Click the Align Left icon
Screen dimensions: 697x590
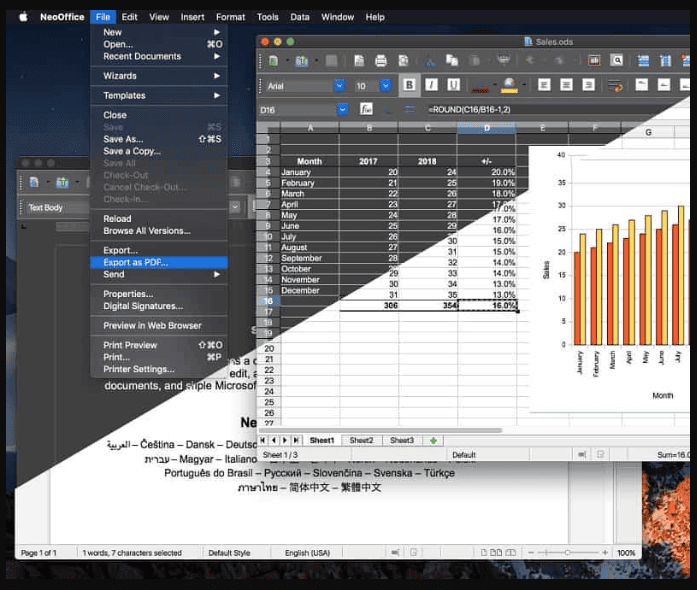pos(544,84)
